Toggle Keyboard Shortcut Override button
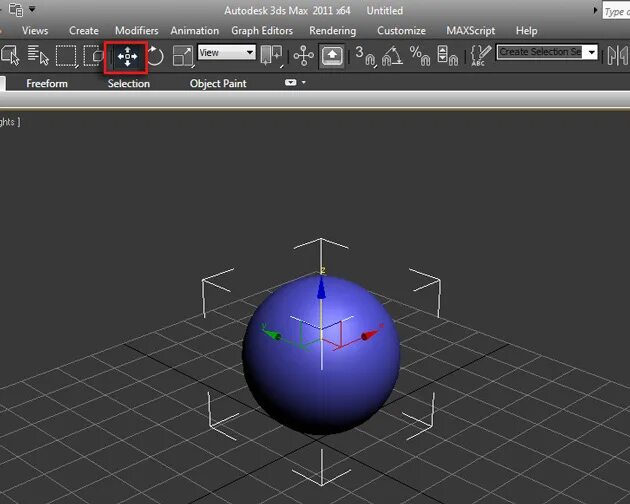The image size is (630, 504). click(331, 56)
